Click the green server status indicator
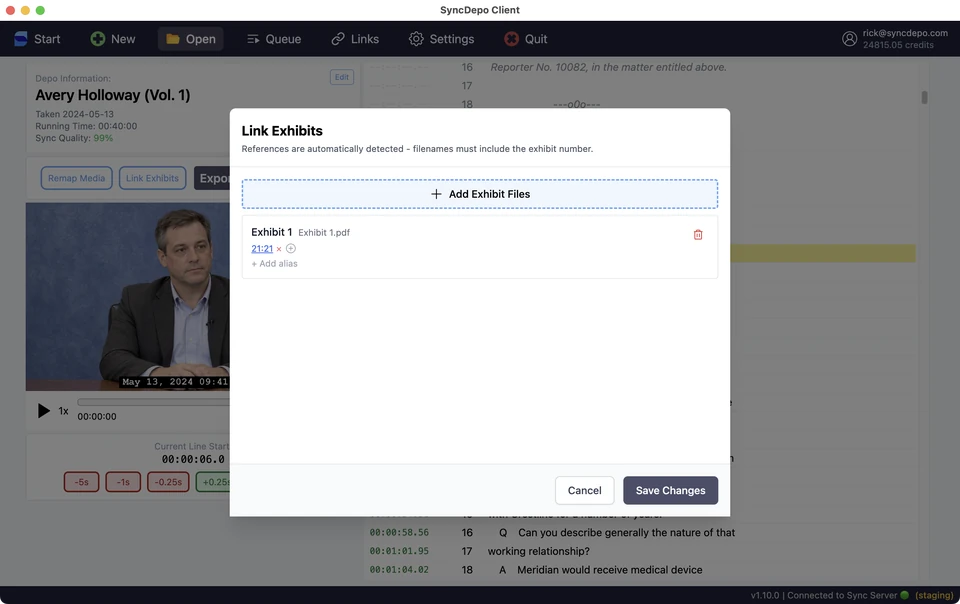960x604 pixels. 904,595
